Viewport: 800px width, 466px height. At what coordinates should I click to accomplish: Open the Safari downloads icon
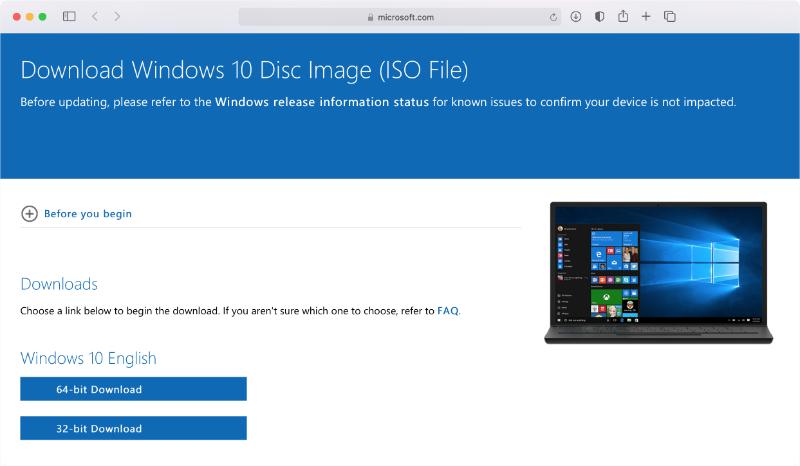pos(576,16)
